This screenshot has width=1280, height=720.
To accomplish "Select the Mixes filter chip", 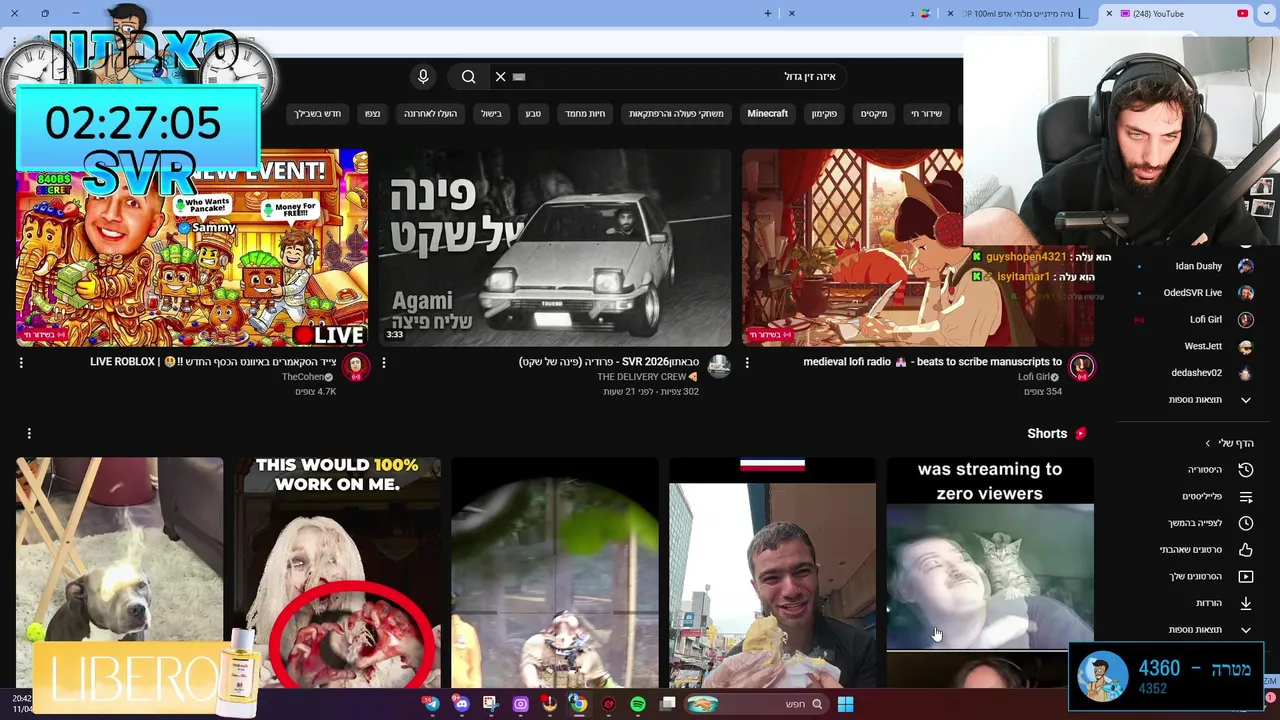I will pyautogui.click(x=874, y=114).
